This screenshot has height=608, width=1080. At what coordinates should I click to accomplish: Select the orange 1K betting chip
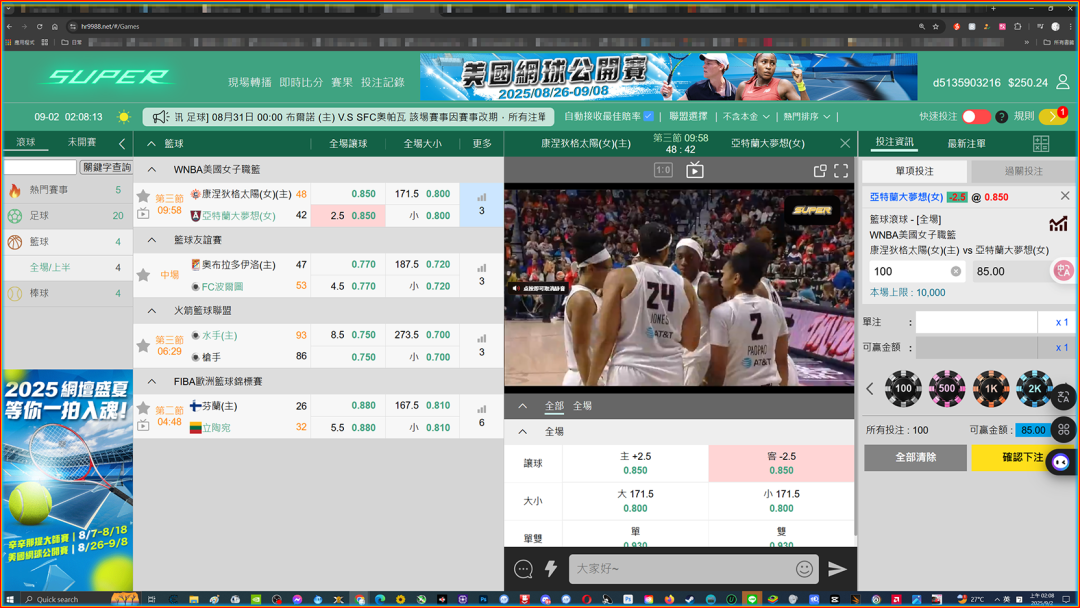[x=990, y=388]
